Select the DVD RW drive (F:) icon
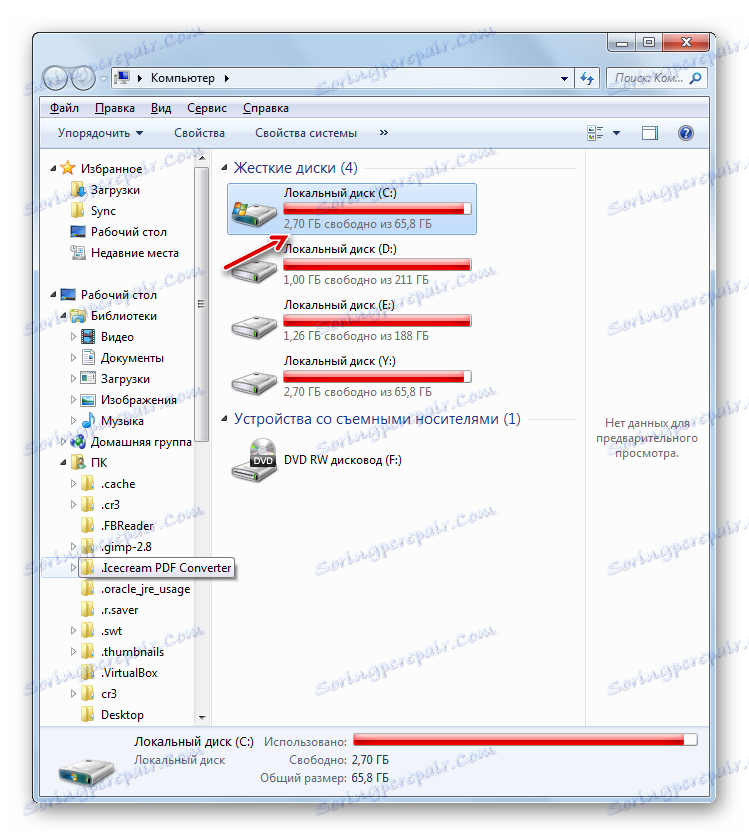The image size is (749, 836). click(x=254, y=460)
